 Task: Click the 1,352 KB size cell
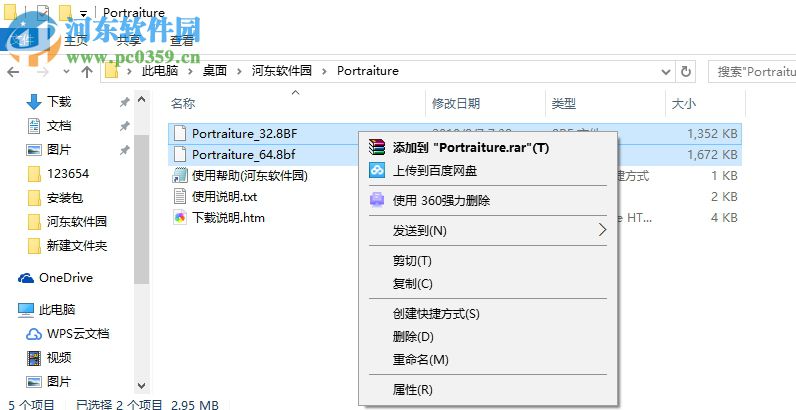(x=712, y=133)
